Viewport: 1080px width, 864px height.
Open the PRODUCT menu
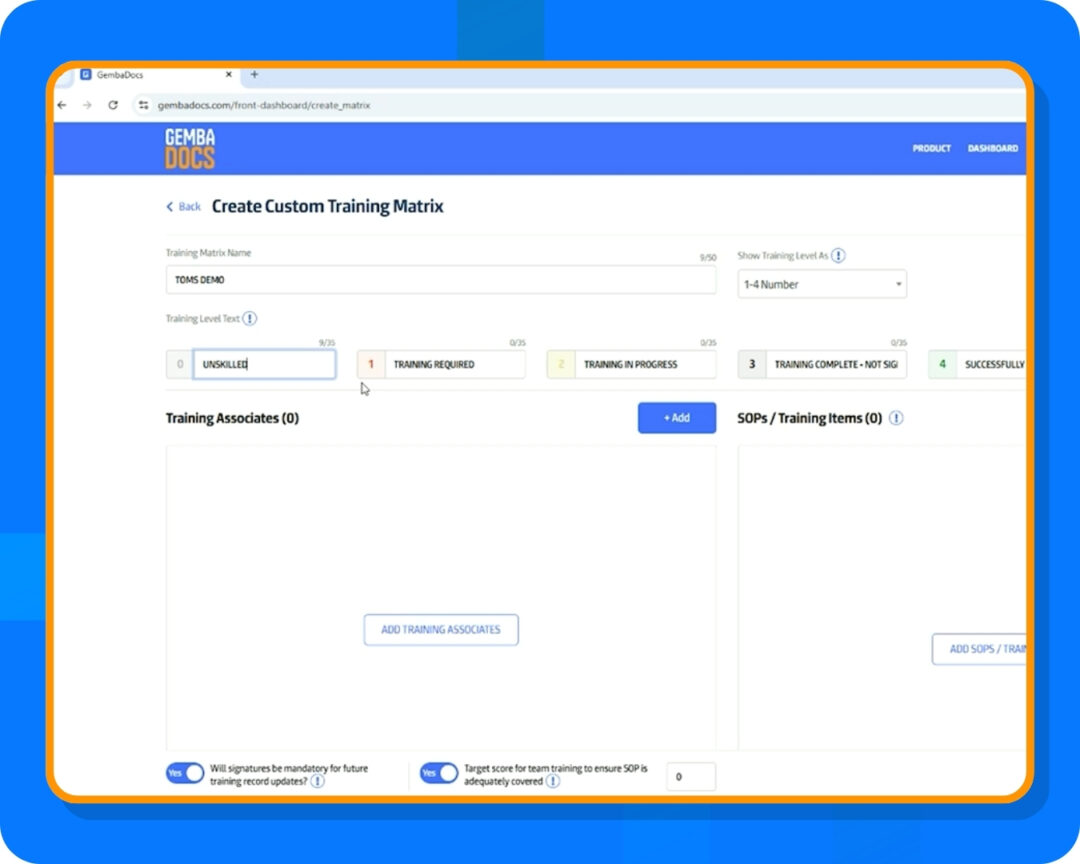(931, 148)
